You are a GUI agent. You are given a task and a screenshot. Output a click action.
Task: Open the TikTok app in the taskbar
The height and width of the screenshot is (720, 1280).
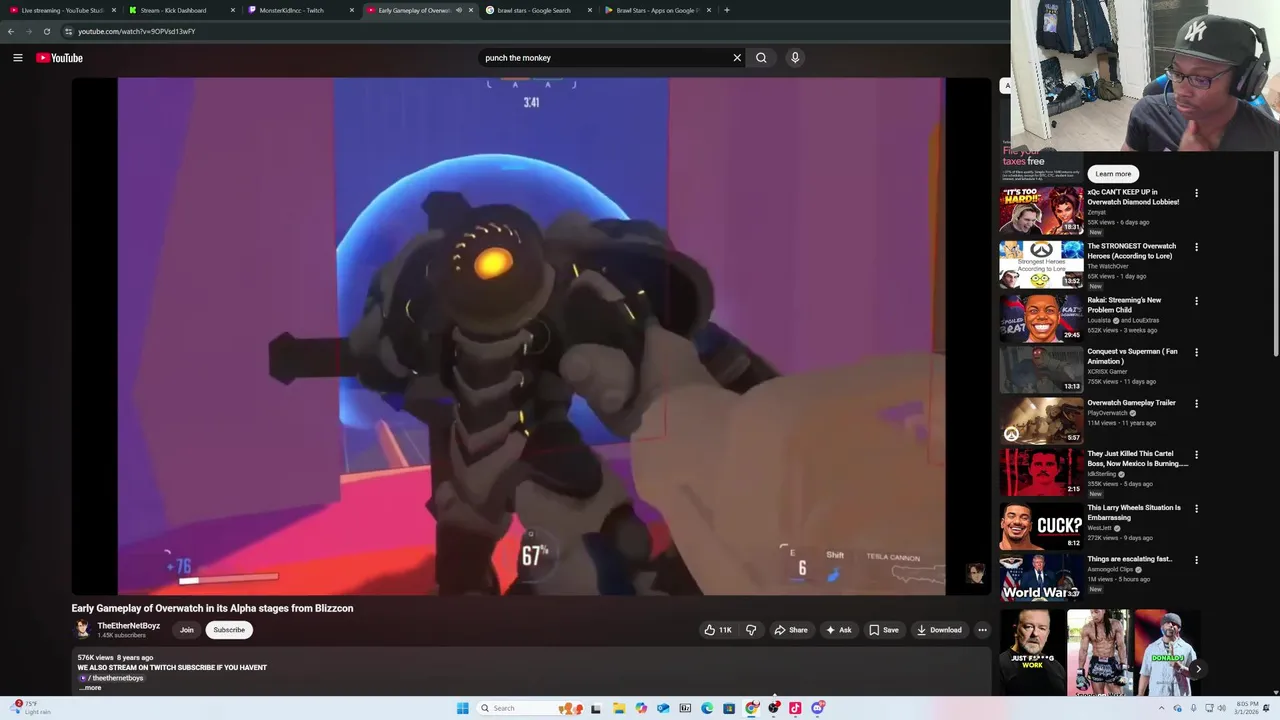point(795,708)
